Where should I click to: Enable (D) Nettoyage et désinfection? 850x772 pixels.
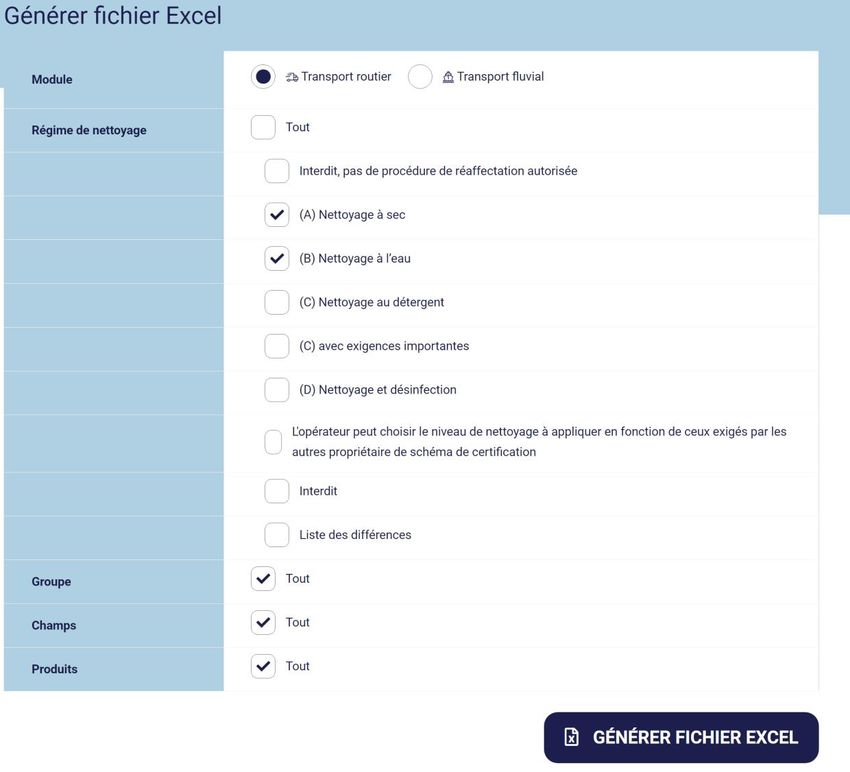(x=277, y=390)
